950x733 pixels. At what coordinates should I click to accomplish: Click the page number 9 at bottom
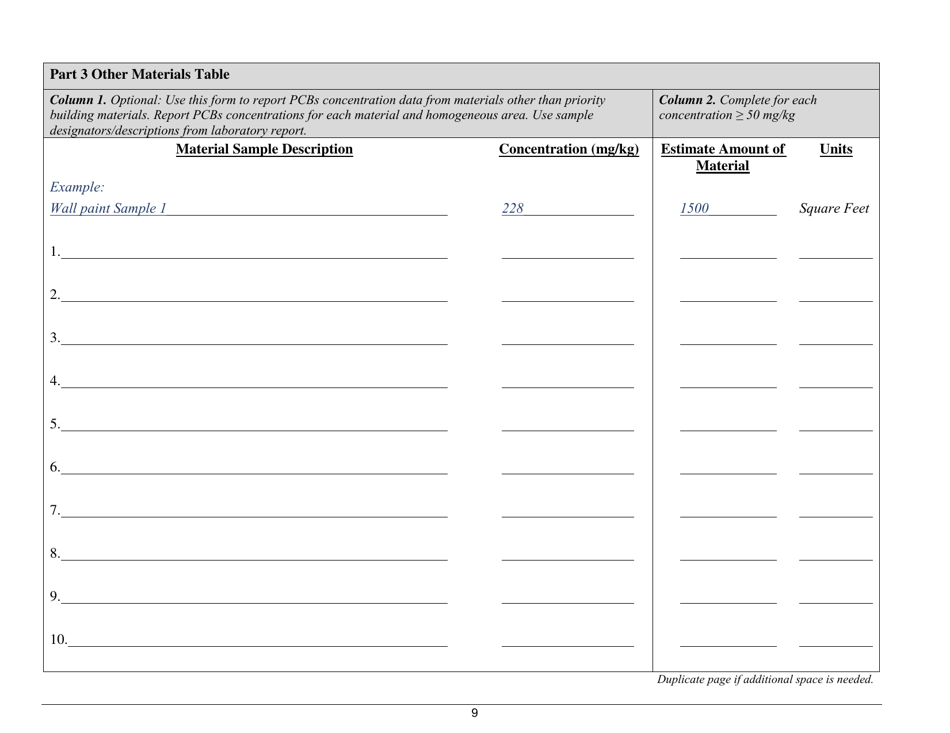click(x=474, y=714)
